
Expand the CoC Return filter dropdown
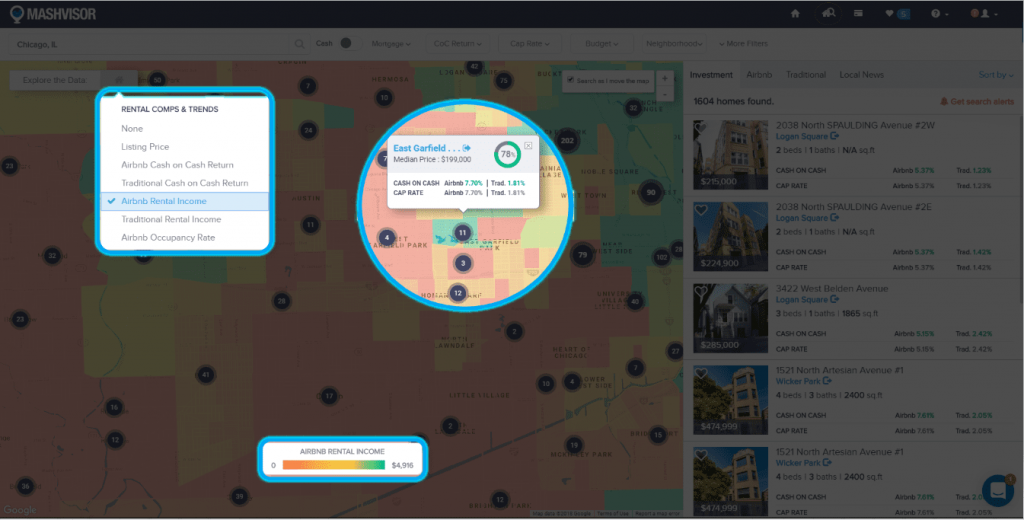[x=458, y=44]
